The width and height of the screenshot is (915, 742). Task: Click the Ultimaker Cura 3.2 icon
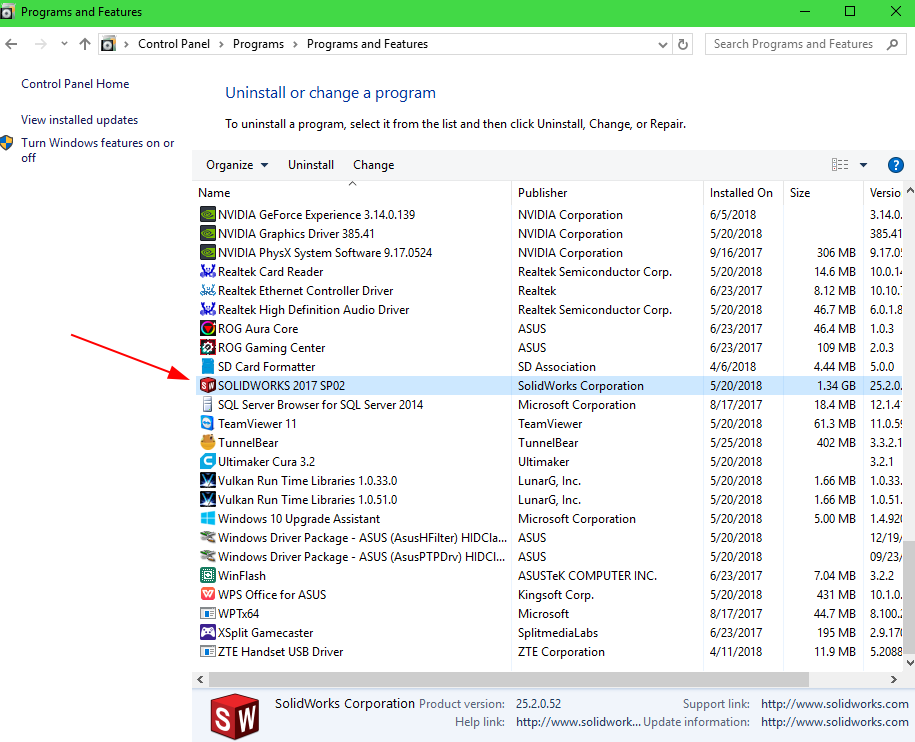click(x=208, y=462)
